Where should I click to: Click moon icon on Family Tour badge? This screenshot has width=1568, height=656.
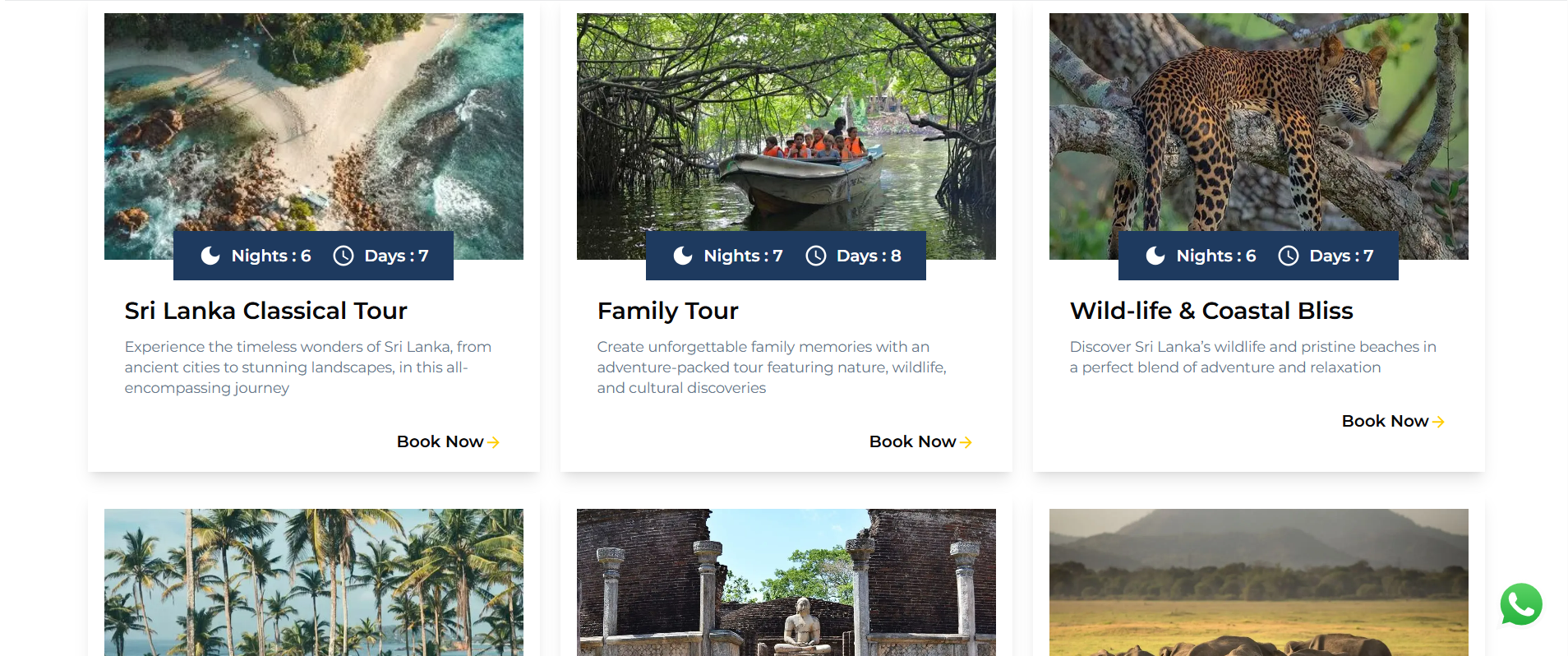coord(683,256)
